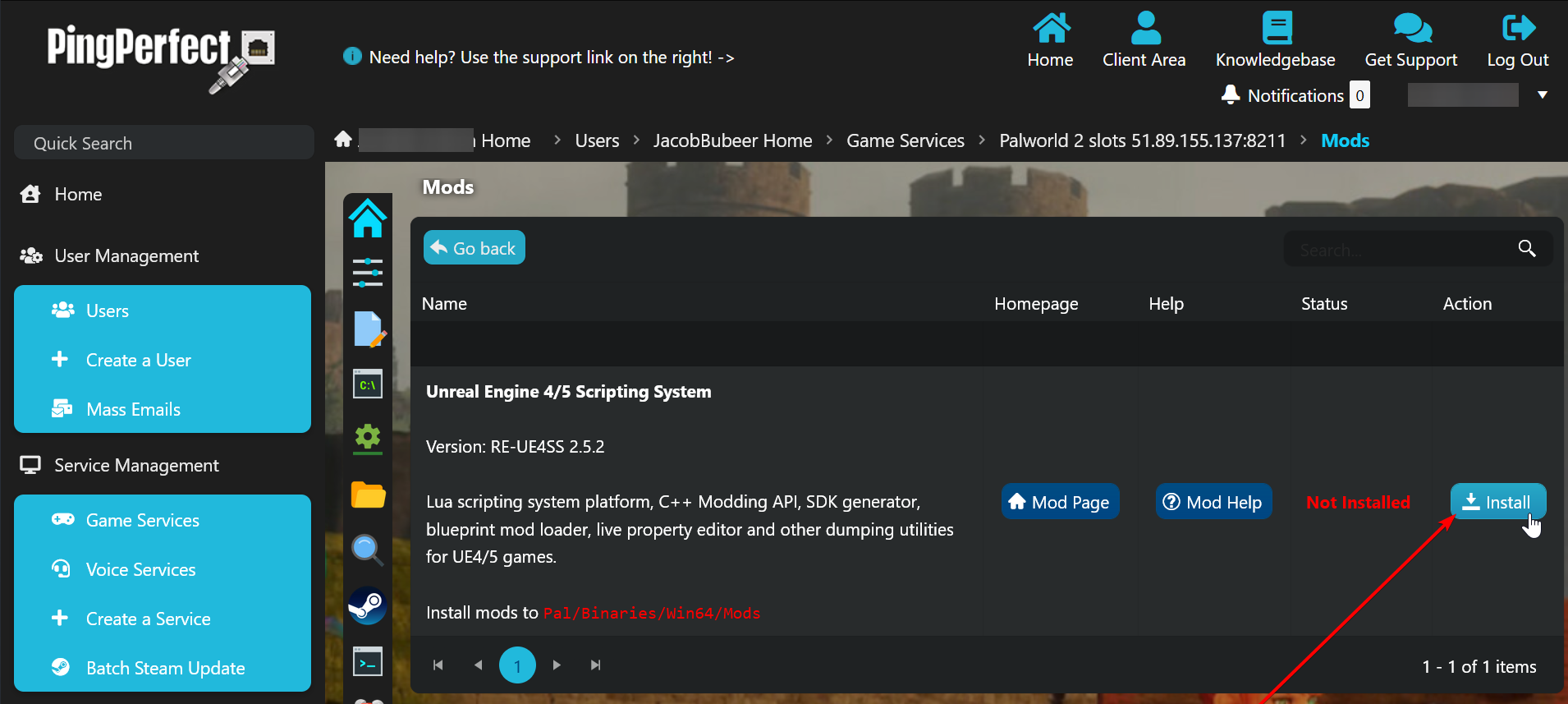Click the magnifying glass icon in vertical toolbar
The width and height of the screenshot is (1568, 704).
[x=367, y=550]
